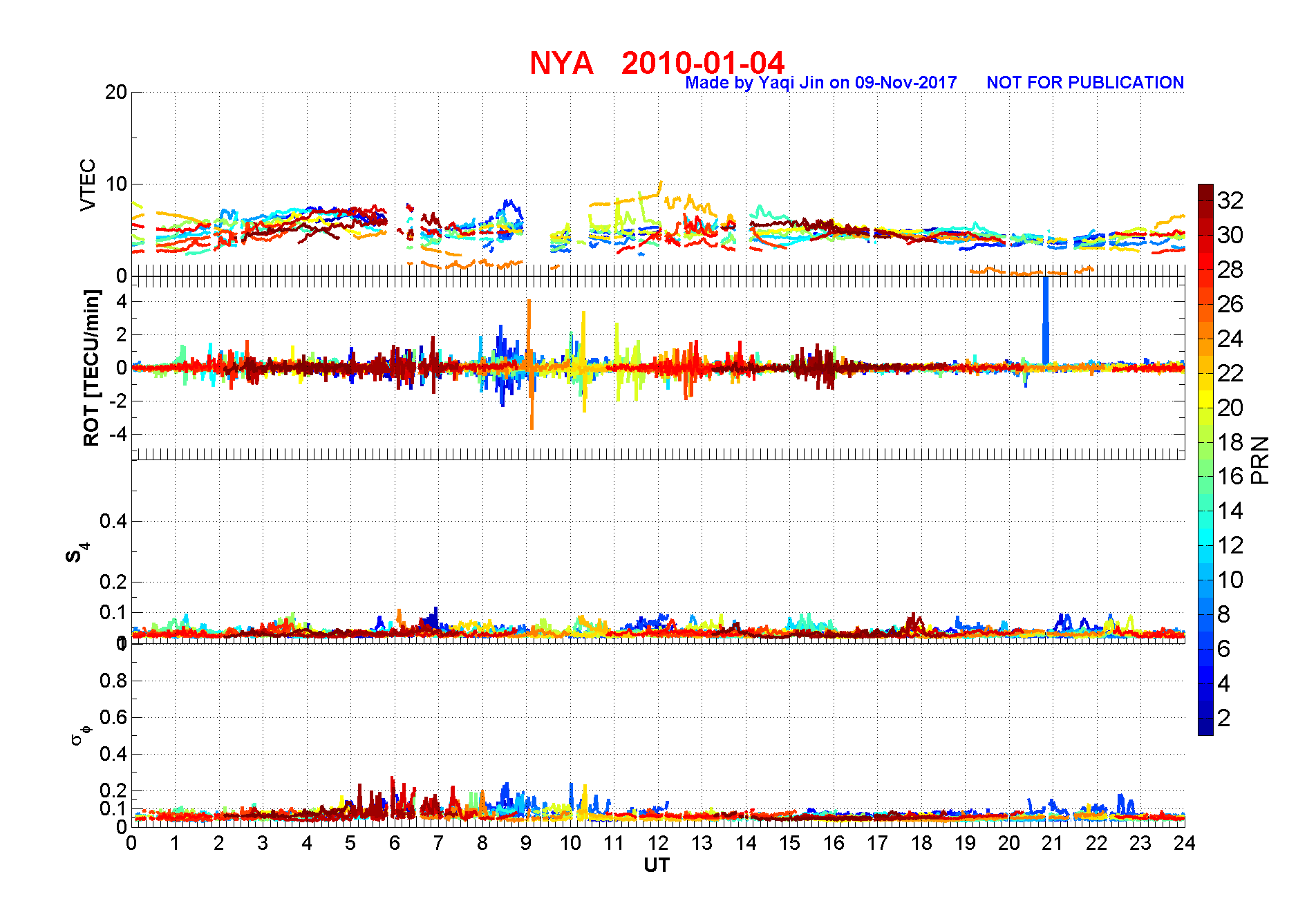The image size is (1316, 919).
Task: Select the PRN colorbar tick label "32"
Action: [1230, 200]
